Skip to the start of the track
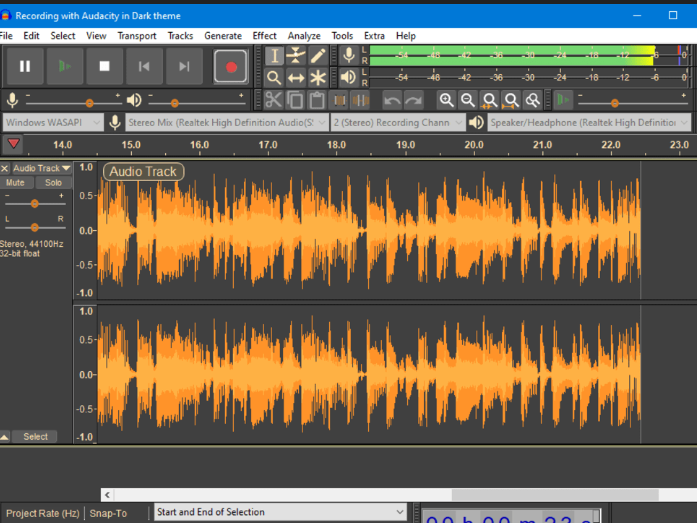The width and height of the screenshot is (697, 523). (x=144, y=67)
